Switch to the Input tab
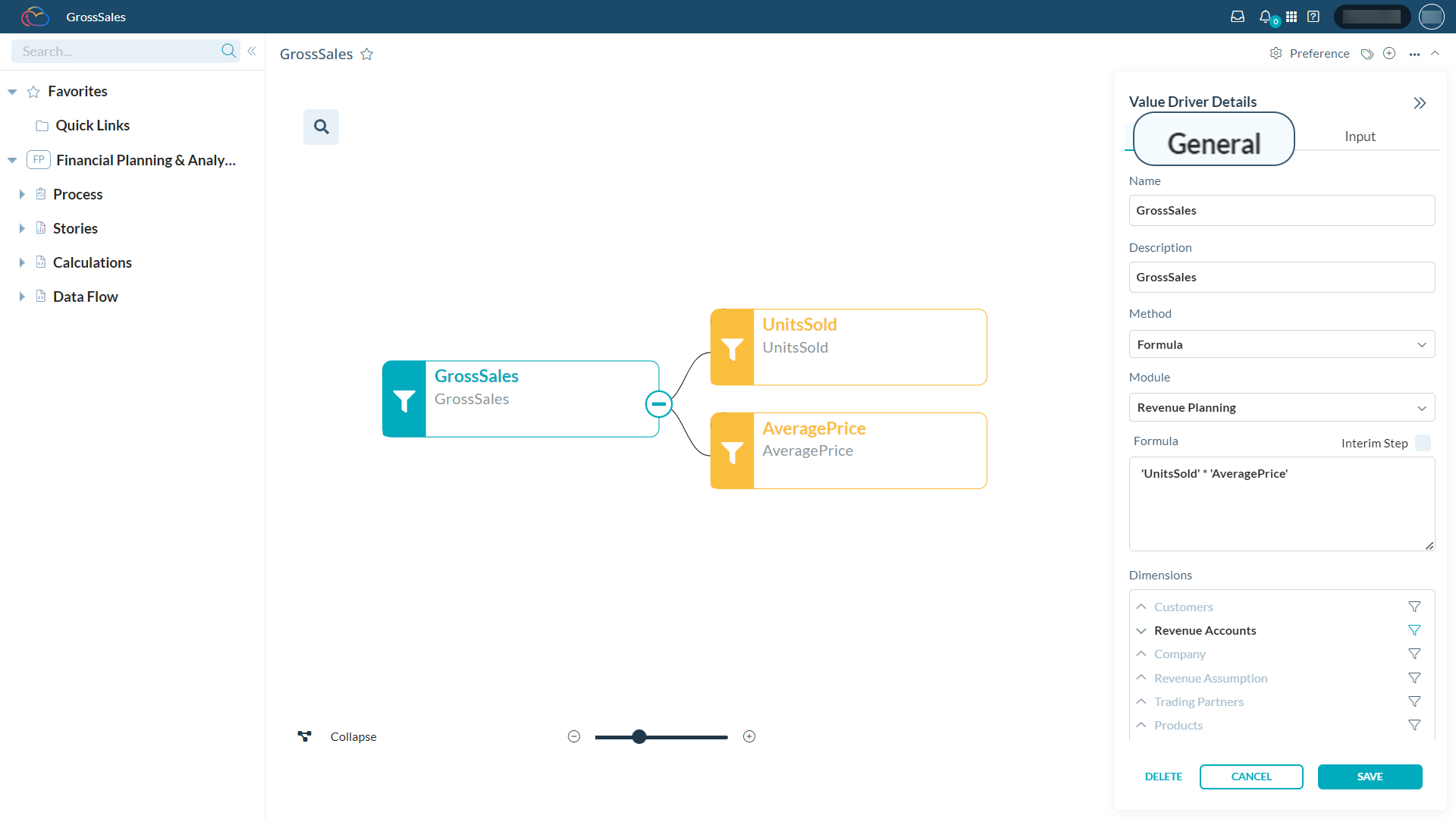 pos(1360,136)
